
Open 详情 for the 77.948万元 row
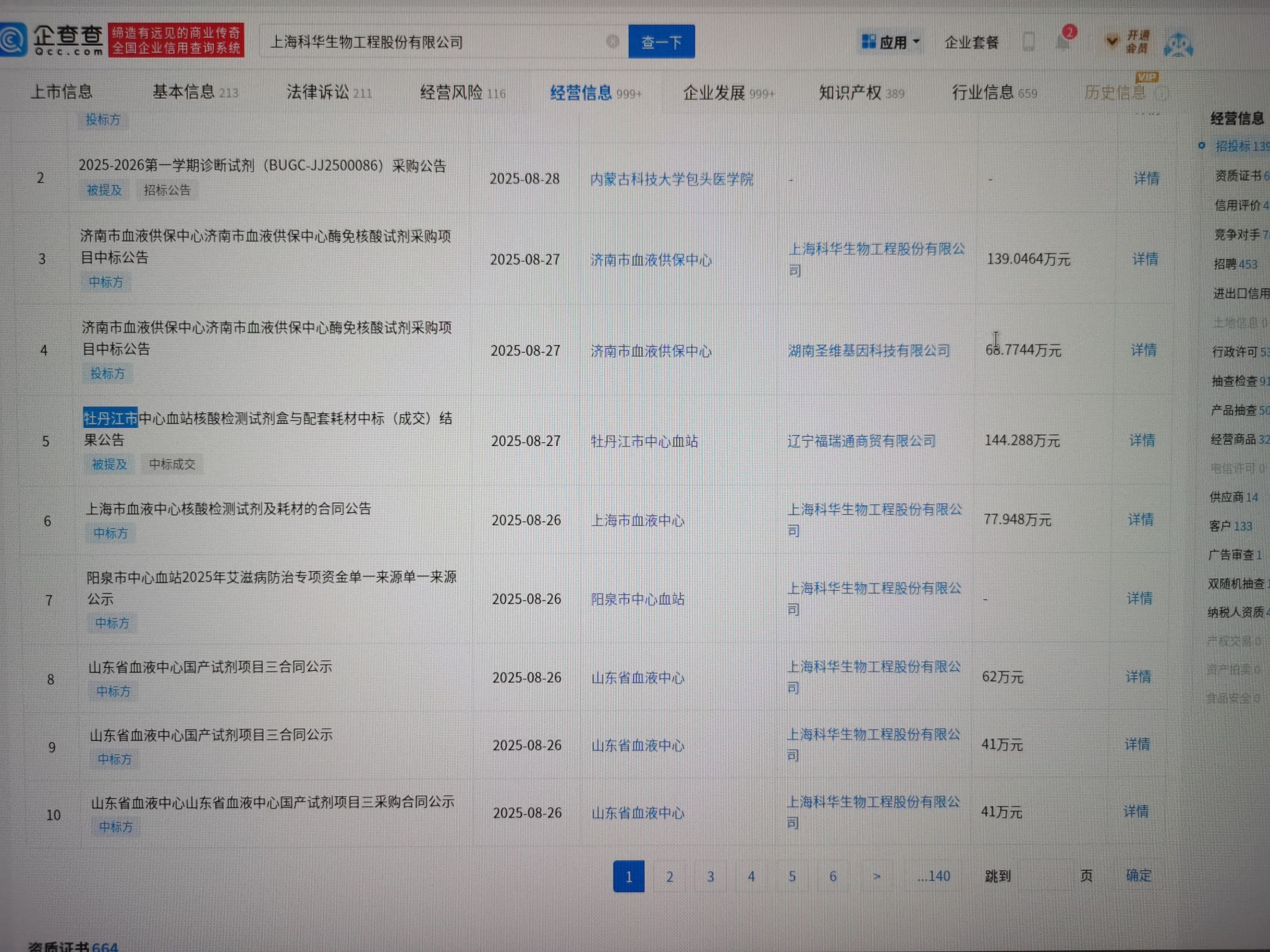click(1140, 519)
